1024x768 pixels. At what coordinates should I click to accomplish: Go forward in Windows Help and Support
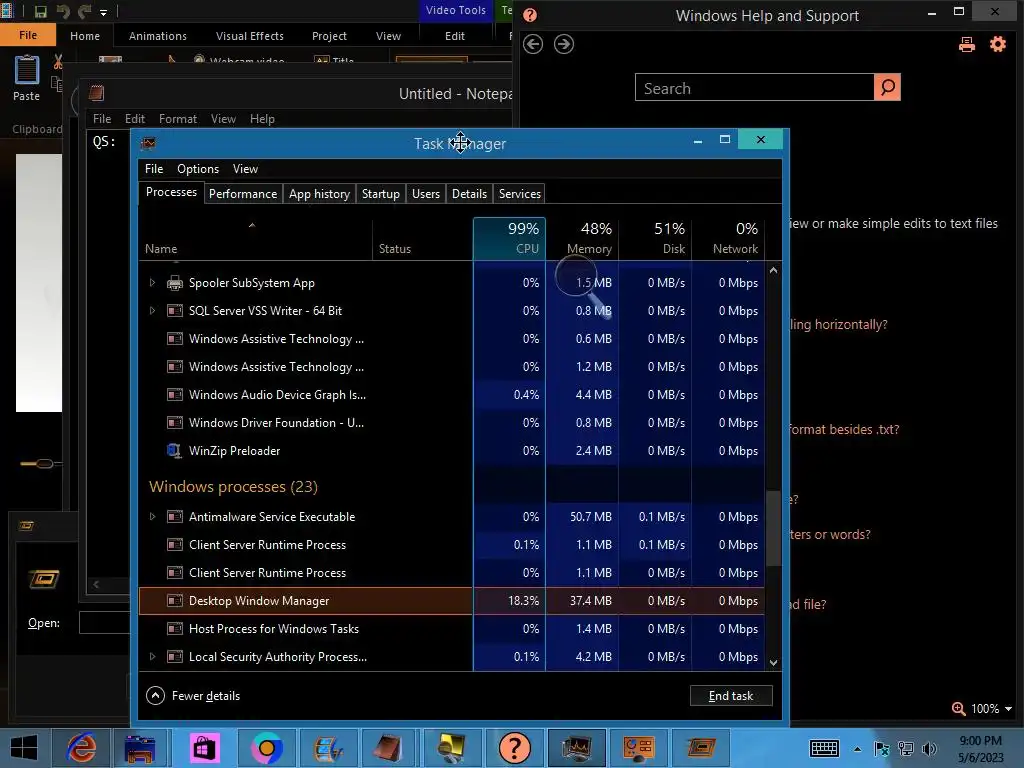coord(564,44)
